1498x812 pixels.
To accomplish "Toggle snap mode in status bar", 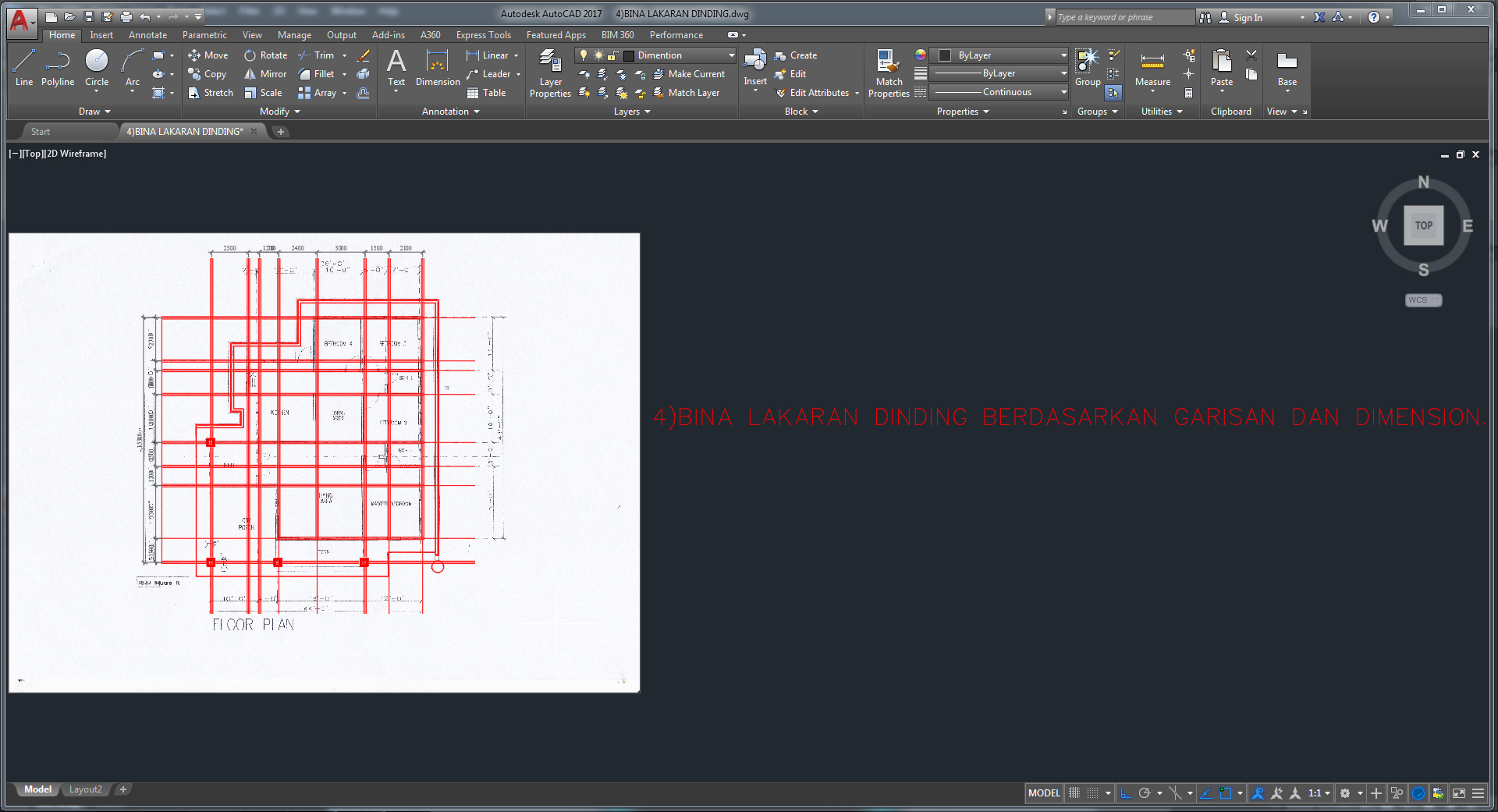I will click(1093, 793).
